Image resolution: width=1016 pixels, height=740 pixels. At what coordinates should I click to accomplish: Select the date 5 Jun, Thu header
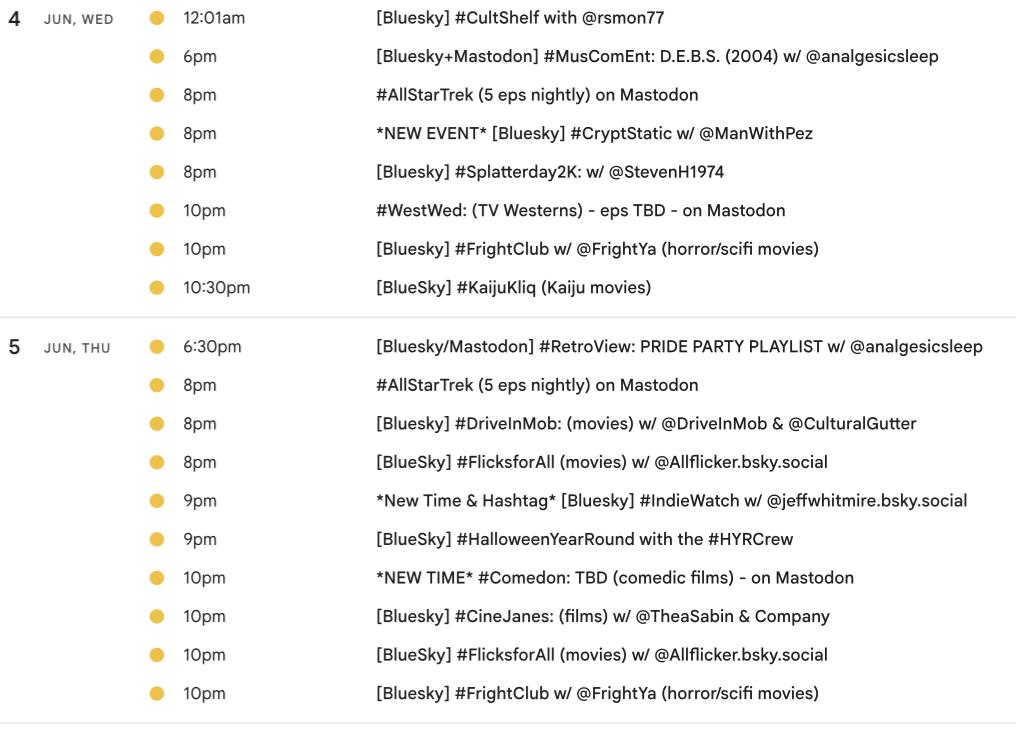pos(60,347)
